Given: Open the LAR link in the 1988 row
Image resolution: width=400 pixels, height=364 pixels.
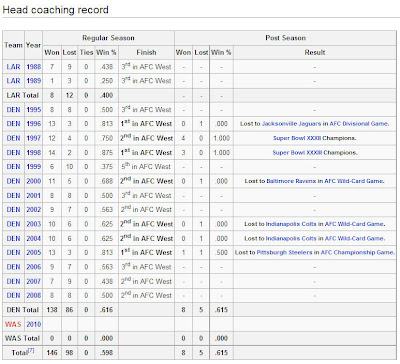Looking at the screenshot, I should click(x=13, y=67).
